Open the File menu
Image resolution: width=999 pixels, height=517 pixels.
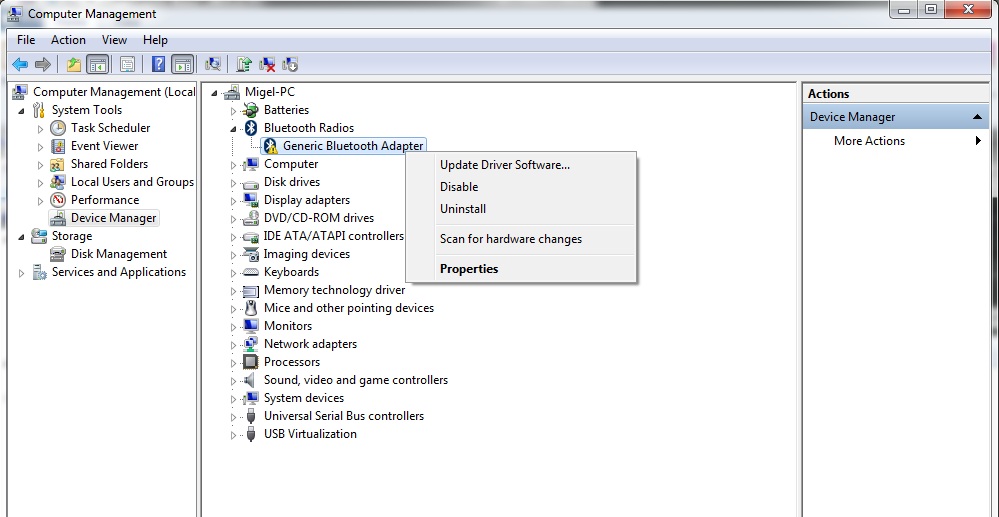pyautogui.click(x=26, y=40)
